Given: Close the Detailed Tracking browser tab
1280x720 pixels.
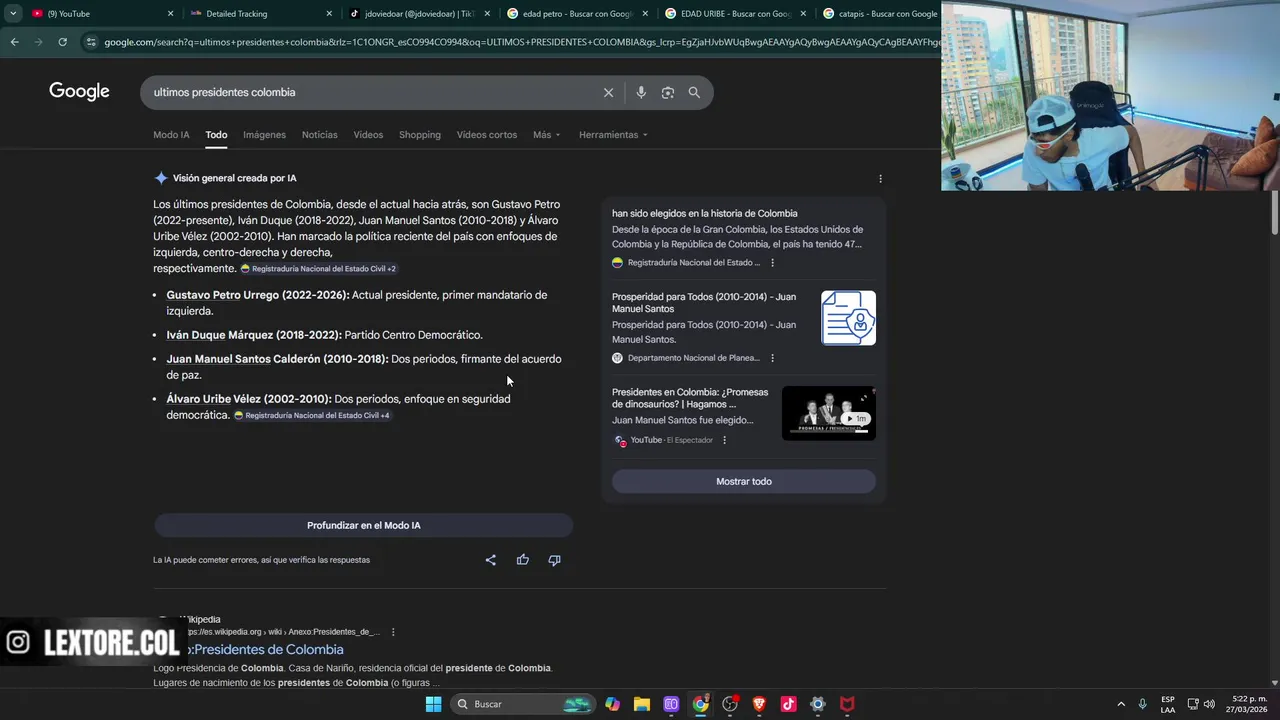Looking at the screenshot, I should pos(329,14).
